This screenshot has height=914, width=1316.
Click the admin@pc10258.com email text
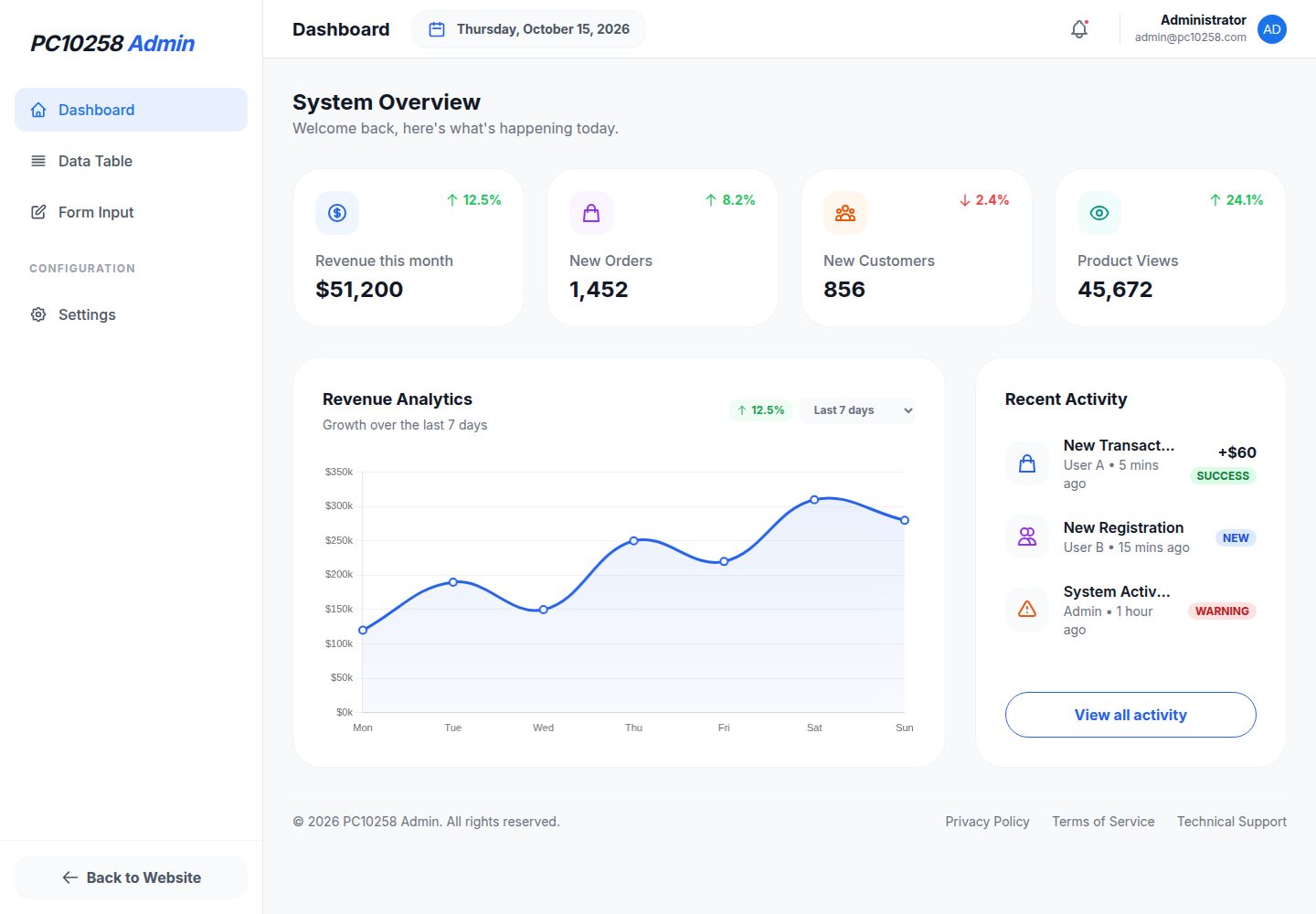[1191, 37]
